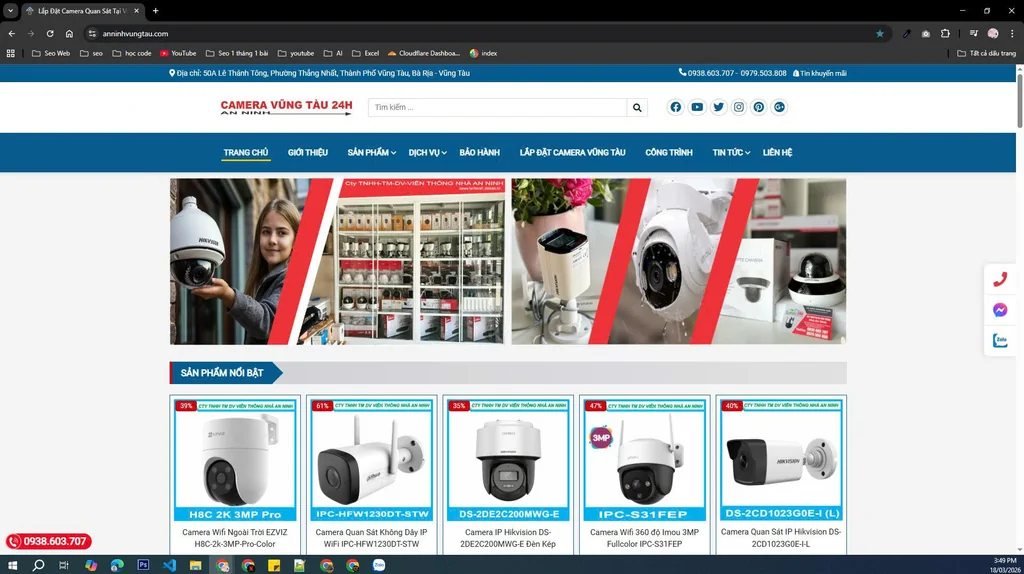Image resolution: width=1024 pixels, height=574 pixels.
Task: Open BẢO HÀNH menu item
Action: [x=479, y=152]
